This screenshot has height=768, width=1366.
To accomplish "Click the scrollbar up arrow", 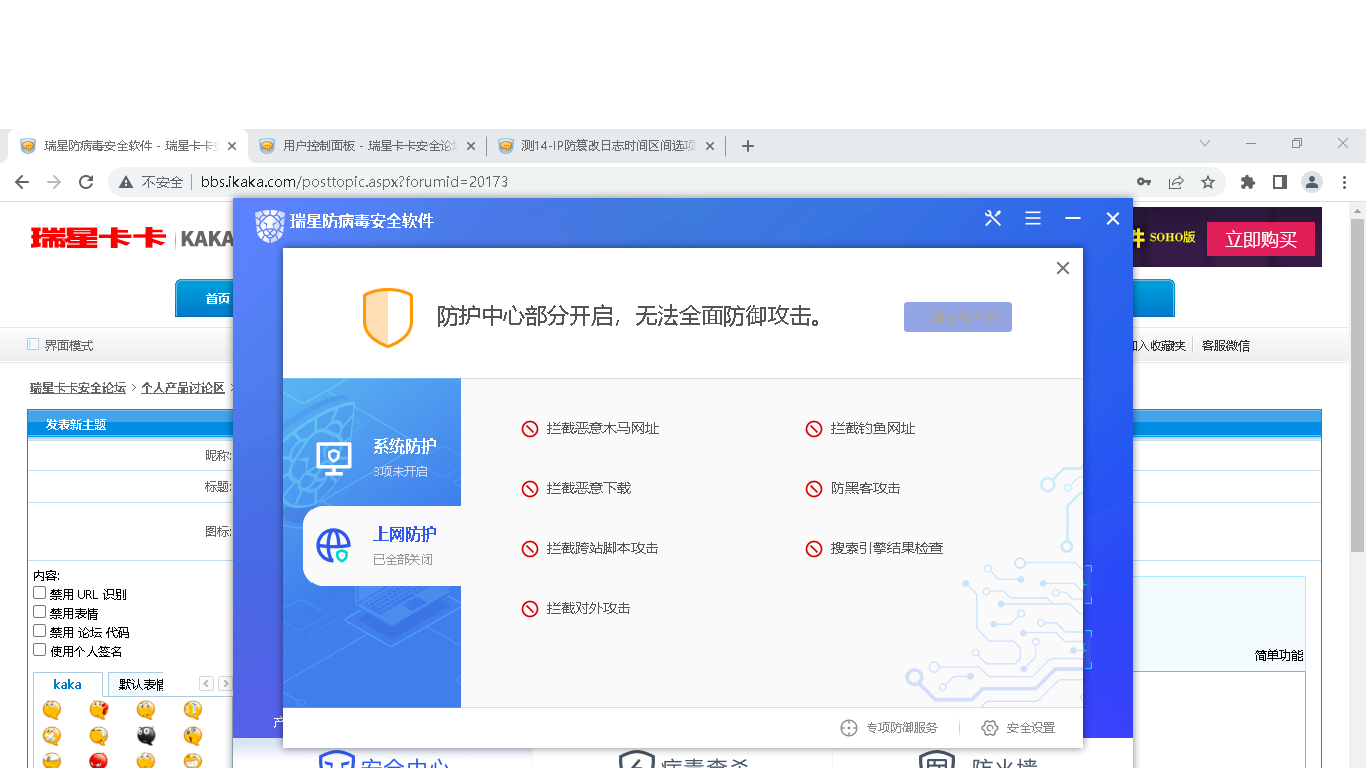I will [x=1357, y=210].
